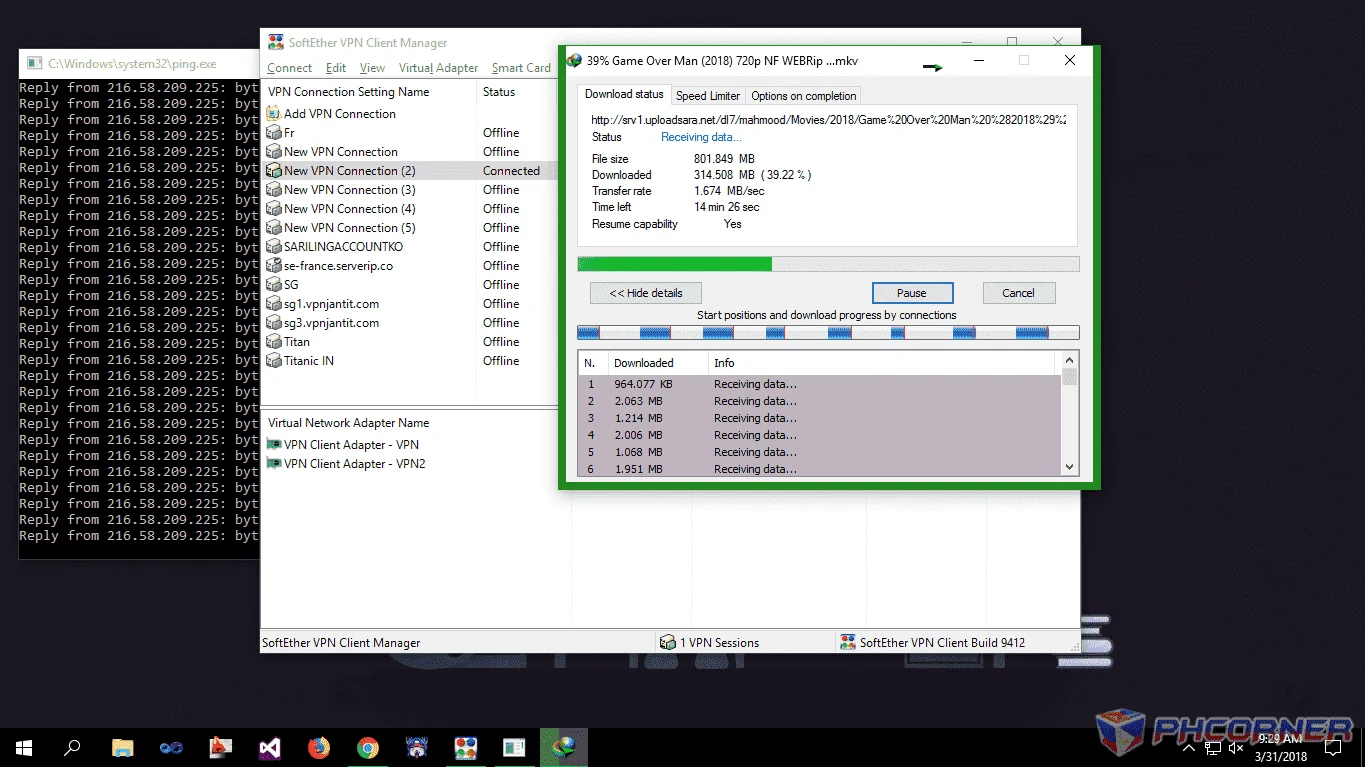This screenshot has width=1365, height=767.
Task: Click the VPN Client Adapter - VPN2 icon
Action: pos(275,463)
